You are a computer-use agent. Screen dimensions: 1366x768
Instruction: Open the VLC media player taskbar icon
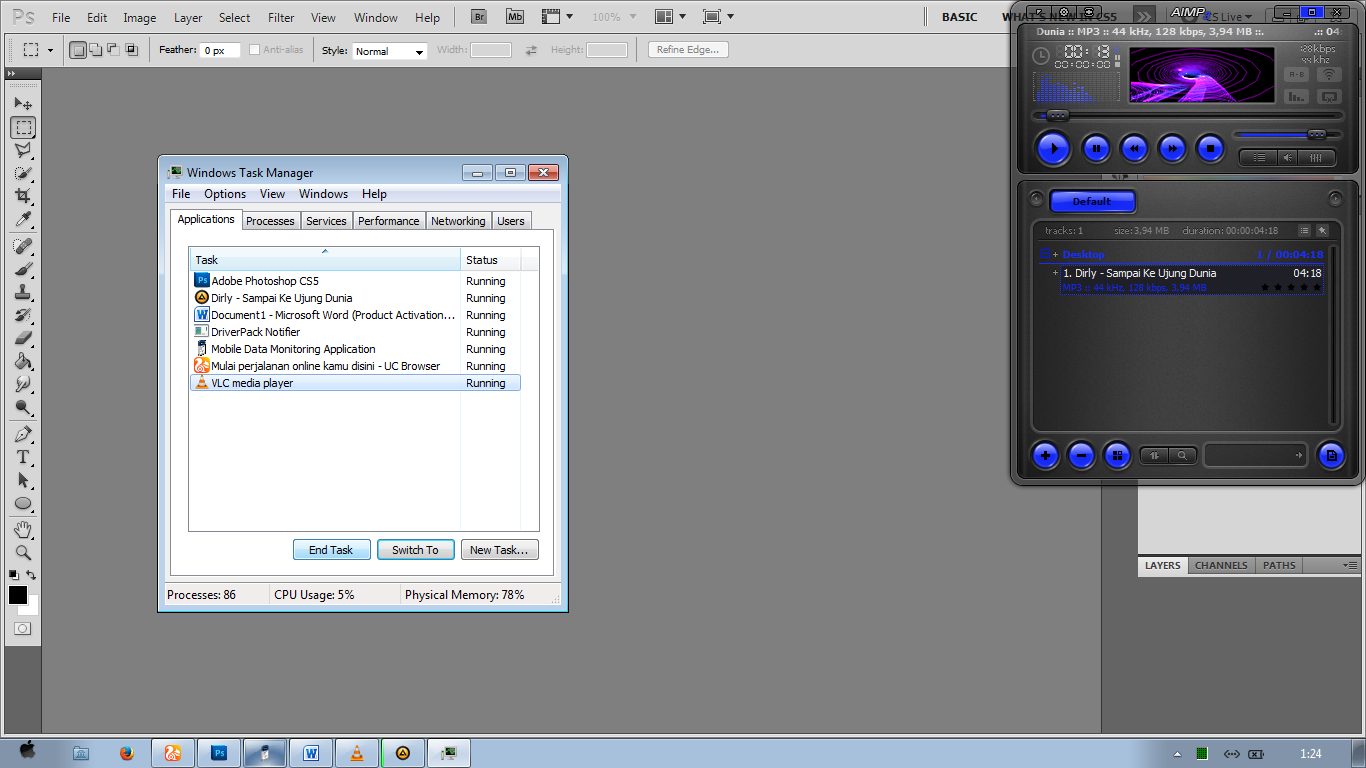(357, 753)
